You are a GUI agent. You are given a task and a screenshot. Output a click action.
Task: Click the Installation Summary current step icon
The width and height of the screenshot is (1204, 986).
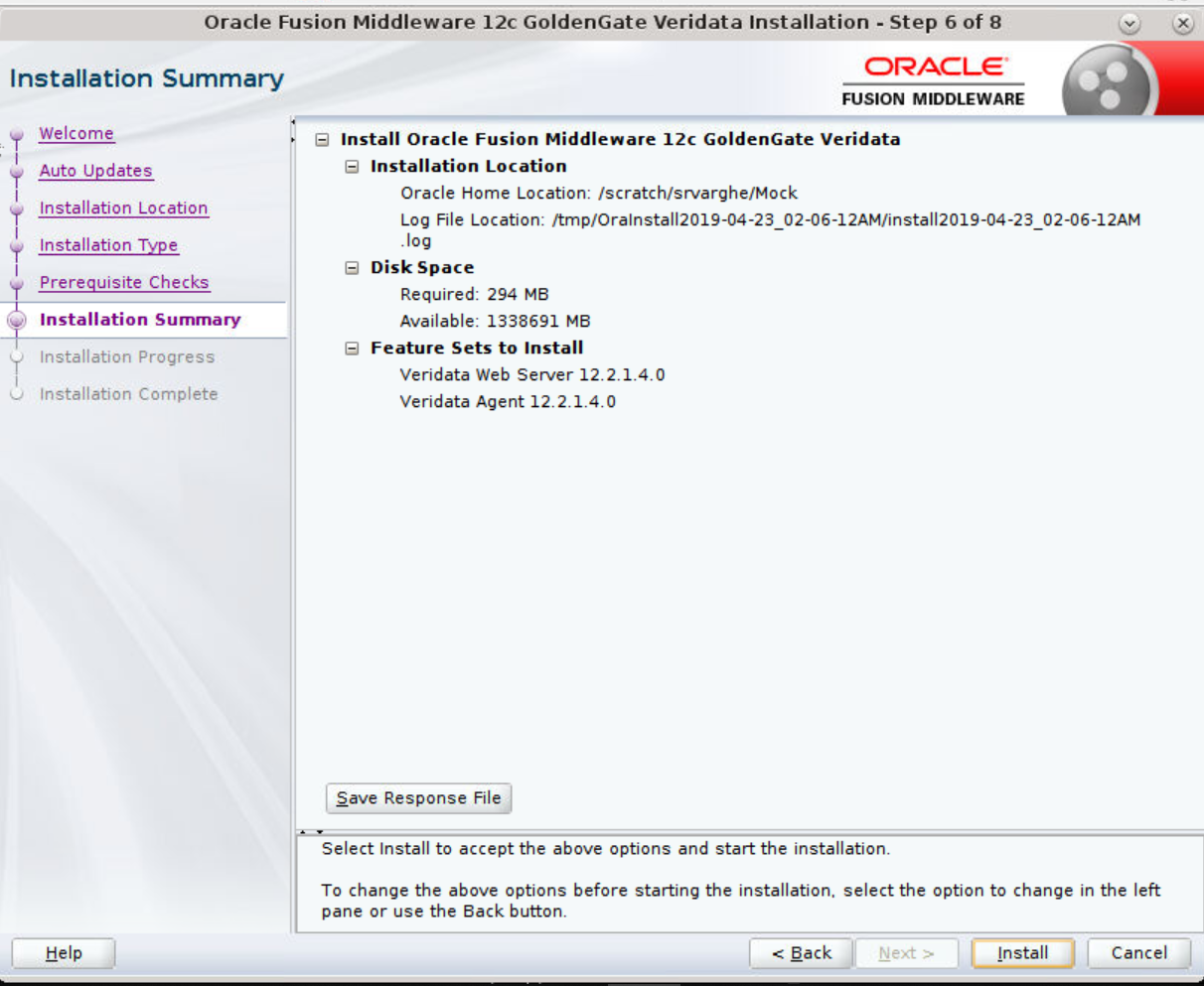point(16,320)
